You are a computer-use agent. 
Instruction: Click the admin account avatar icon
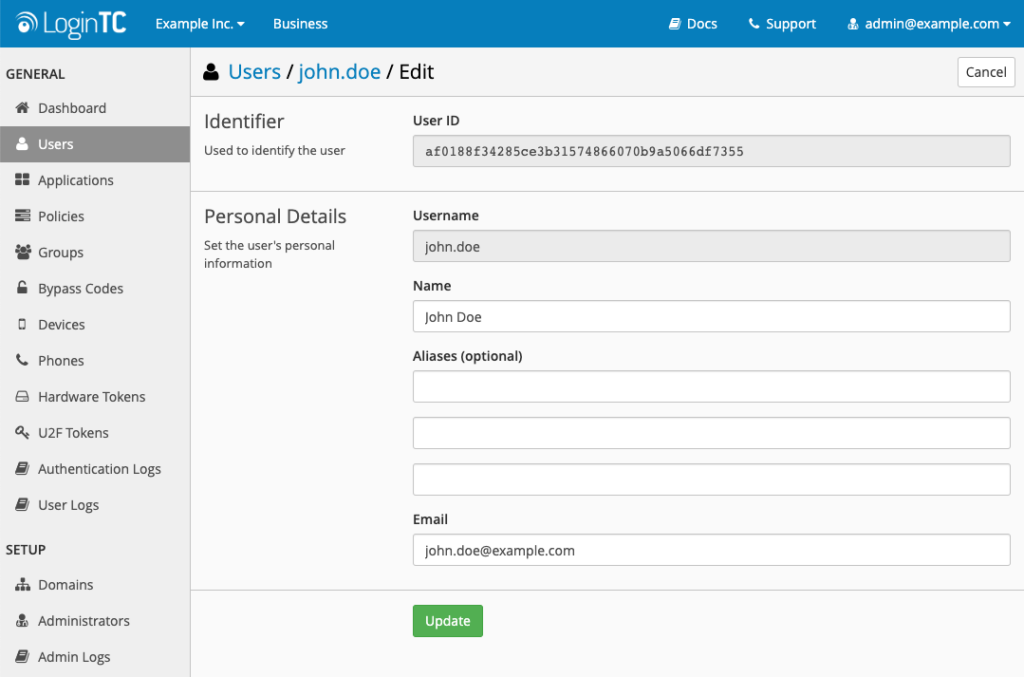[x=853, y=24]
